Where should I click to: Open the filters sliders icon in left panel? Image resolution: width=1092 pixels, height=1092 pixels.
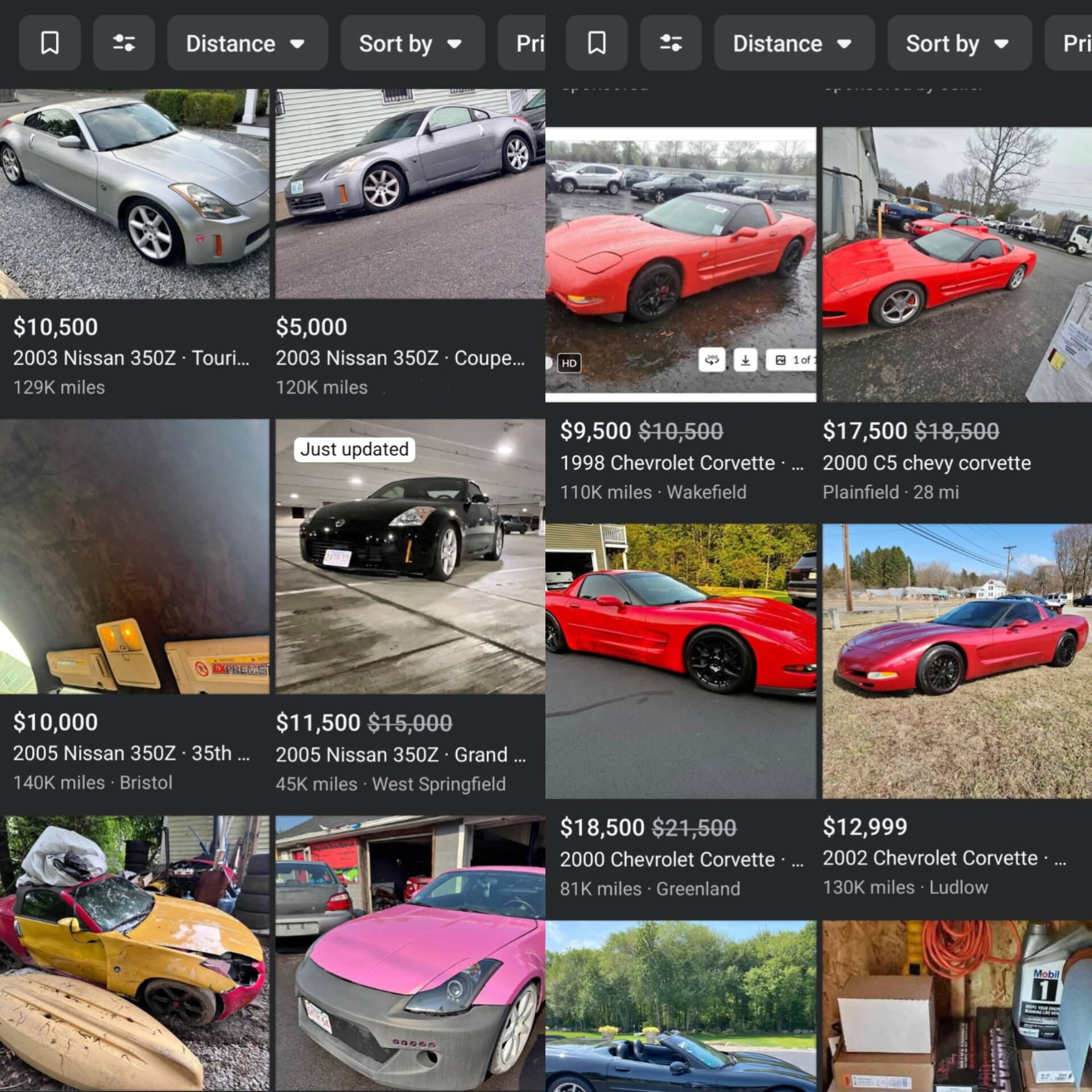point(123,43)
